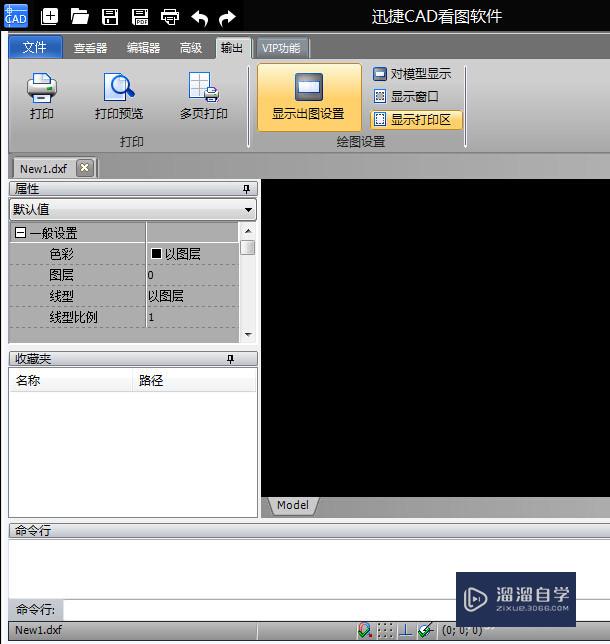The width and height of the screenshot is (610, 644).
Task: Click into the 命令行 command input field
Action: point(336,610)
